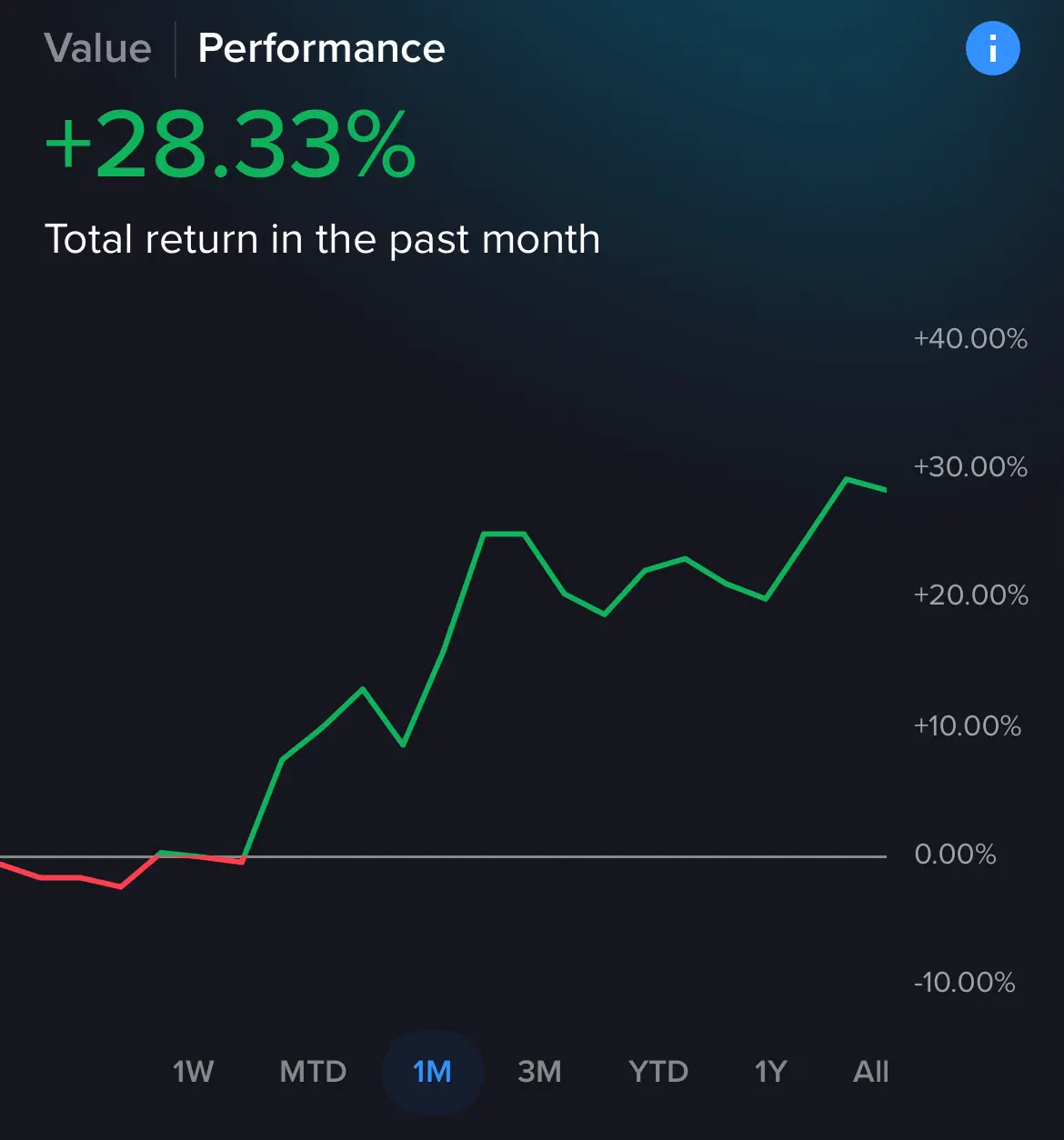
Task: Show YTD performance range
Action: [658, 1072]
